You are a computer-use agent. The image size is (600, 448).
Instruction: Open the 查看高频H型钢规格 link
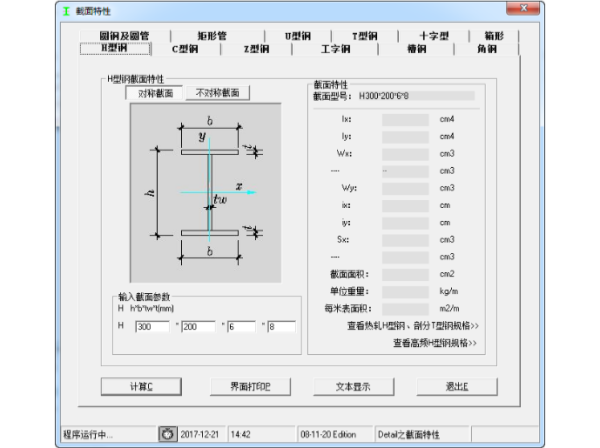[434, 343]
